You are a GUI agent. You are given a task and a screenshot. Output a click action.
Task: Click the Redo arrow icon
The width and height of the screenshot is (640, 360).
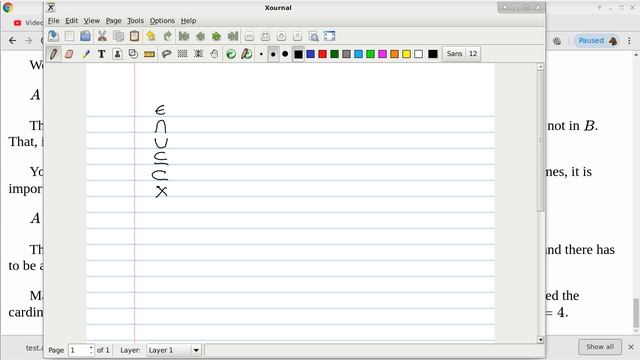pos(167,36)
